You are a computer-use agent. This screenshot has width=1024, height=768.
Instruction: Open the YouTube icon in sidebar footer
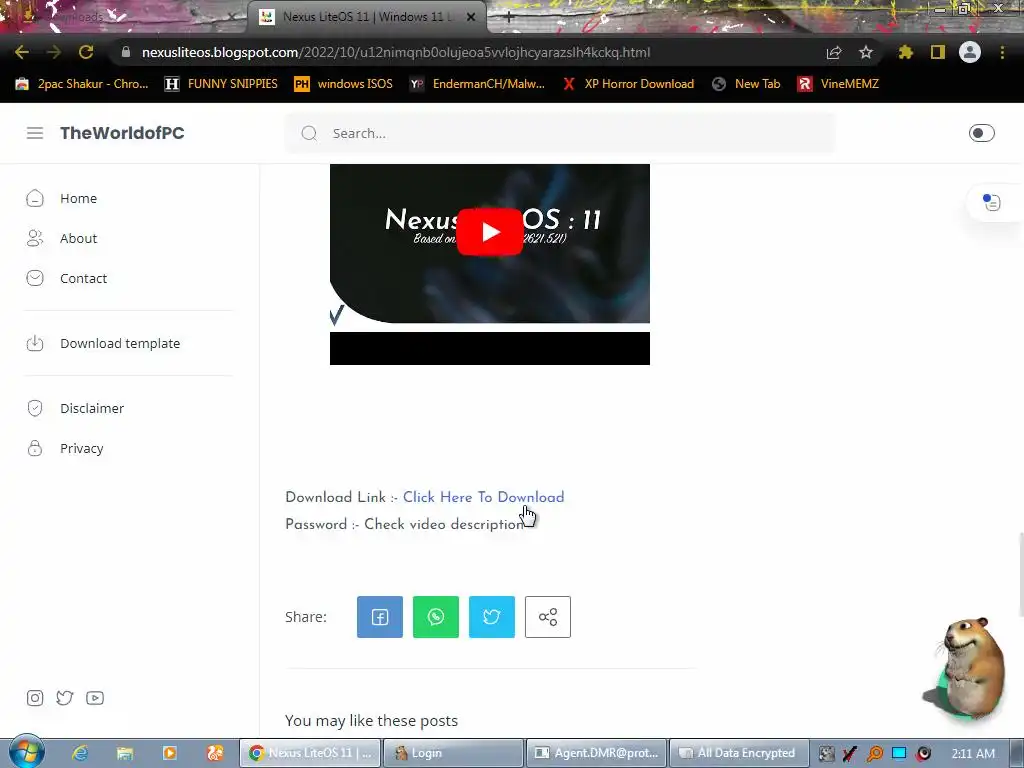point(95,698)
